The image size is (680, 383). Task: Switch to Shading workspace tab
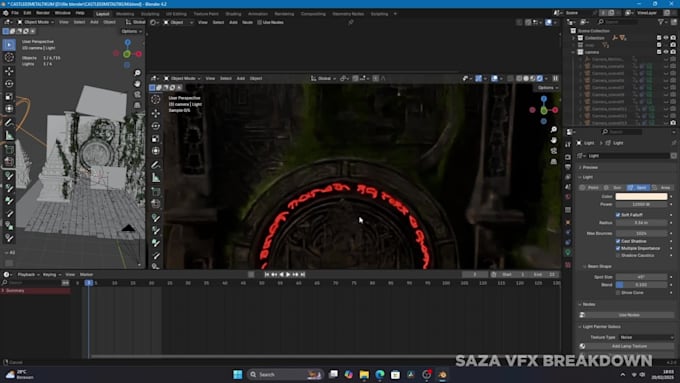233,14
